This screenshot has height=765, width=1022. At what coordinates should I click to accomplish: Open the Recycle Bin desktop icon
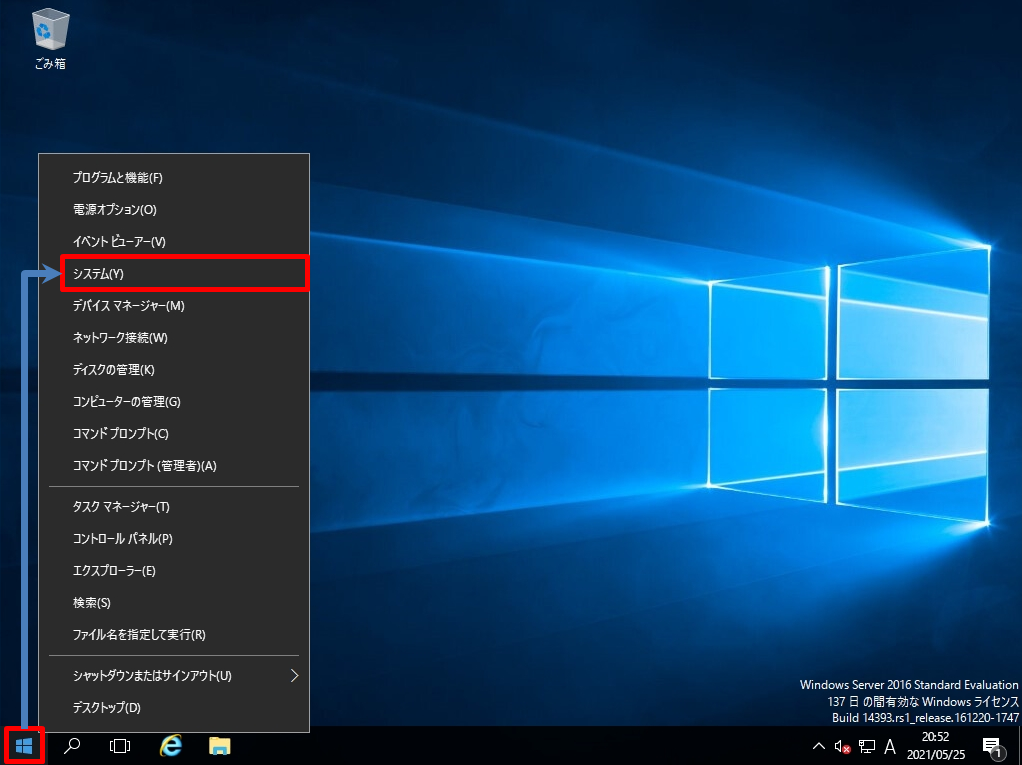click(50, 38)
